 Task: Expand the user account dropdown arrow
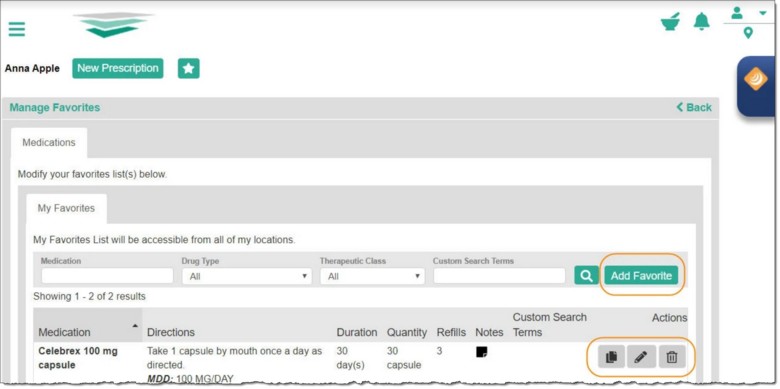coord(763,13)
